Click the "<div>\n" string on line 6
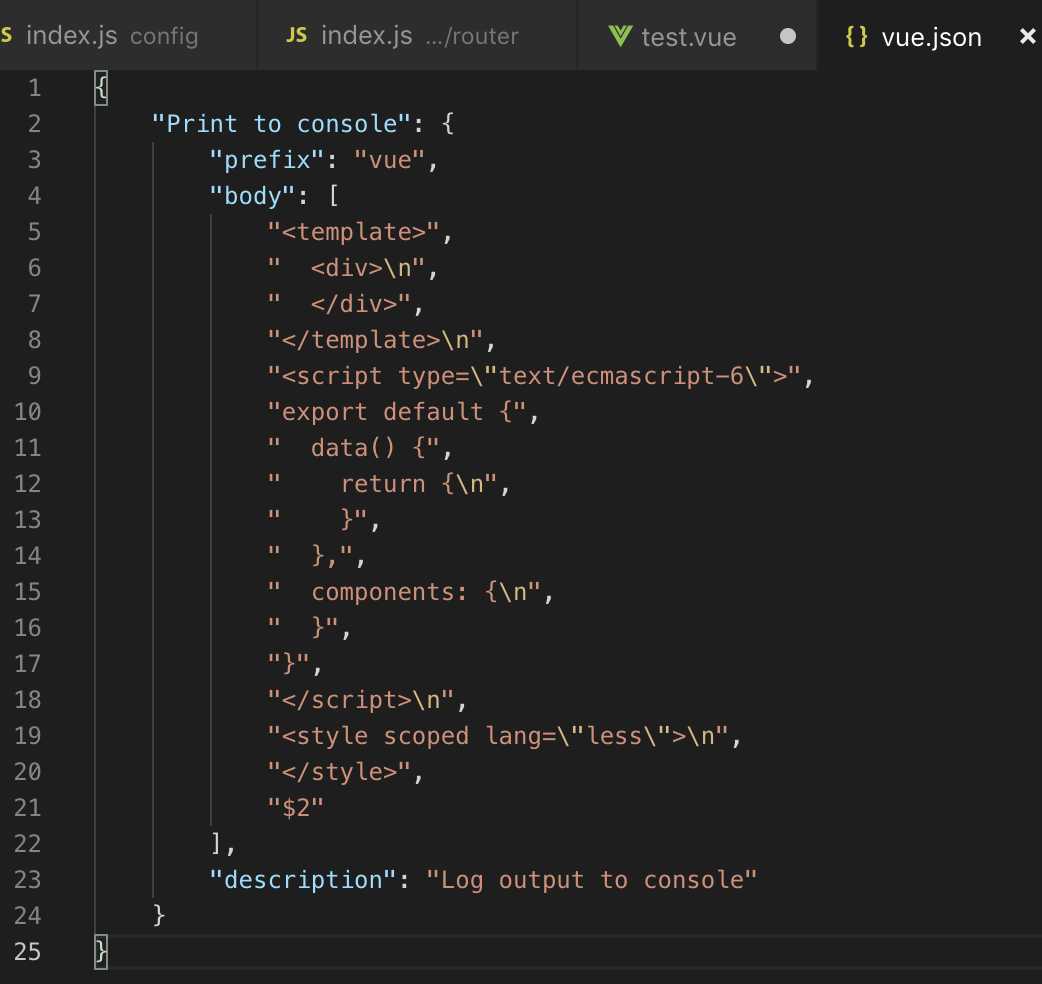The height and width of the screenshot is (984, 1042). 346,268
